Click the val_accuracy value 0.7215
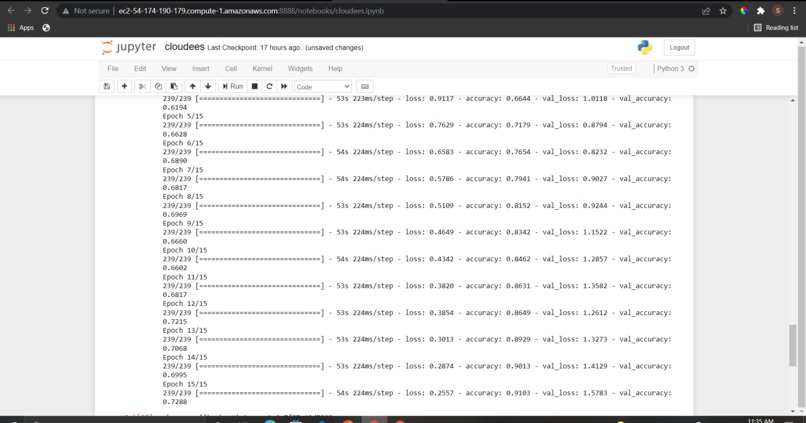Screen dimensions: 806x423 [x=175, y=322]
